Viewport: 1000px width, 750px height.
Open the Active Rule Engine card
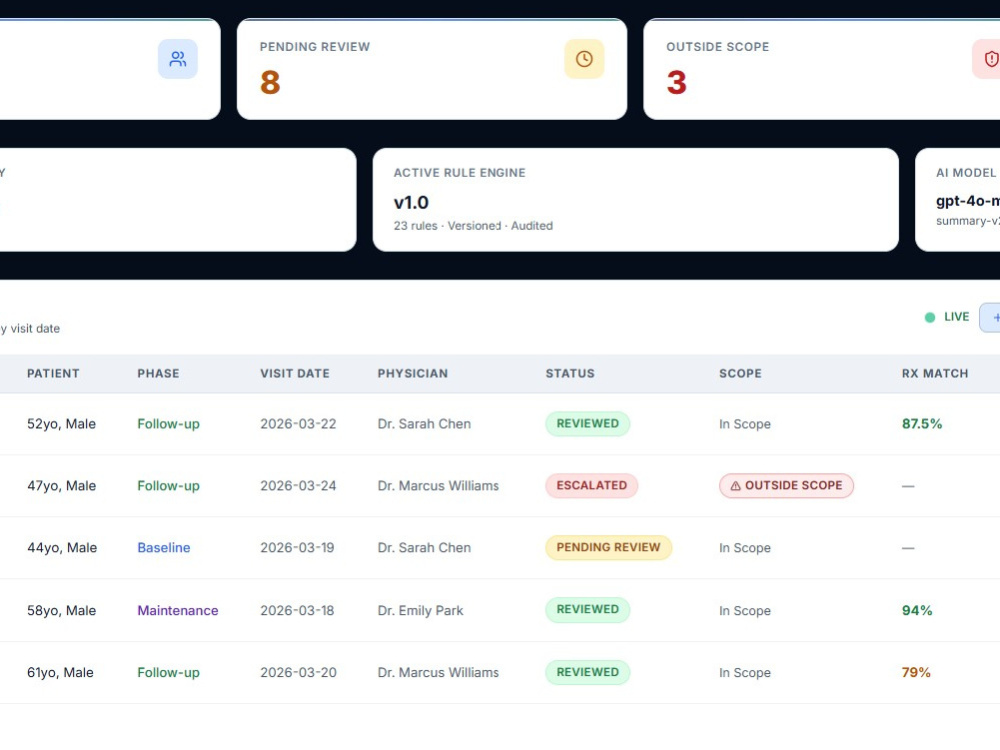pyautogui.click(x=636, y=200)
